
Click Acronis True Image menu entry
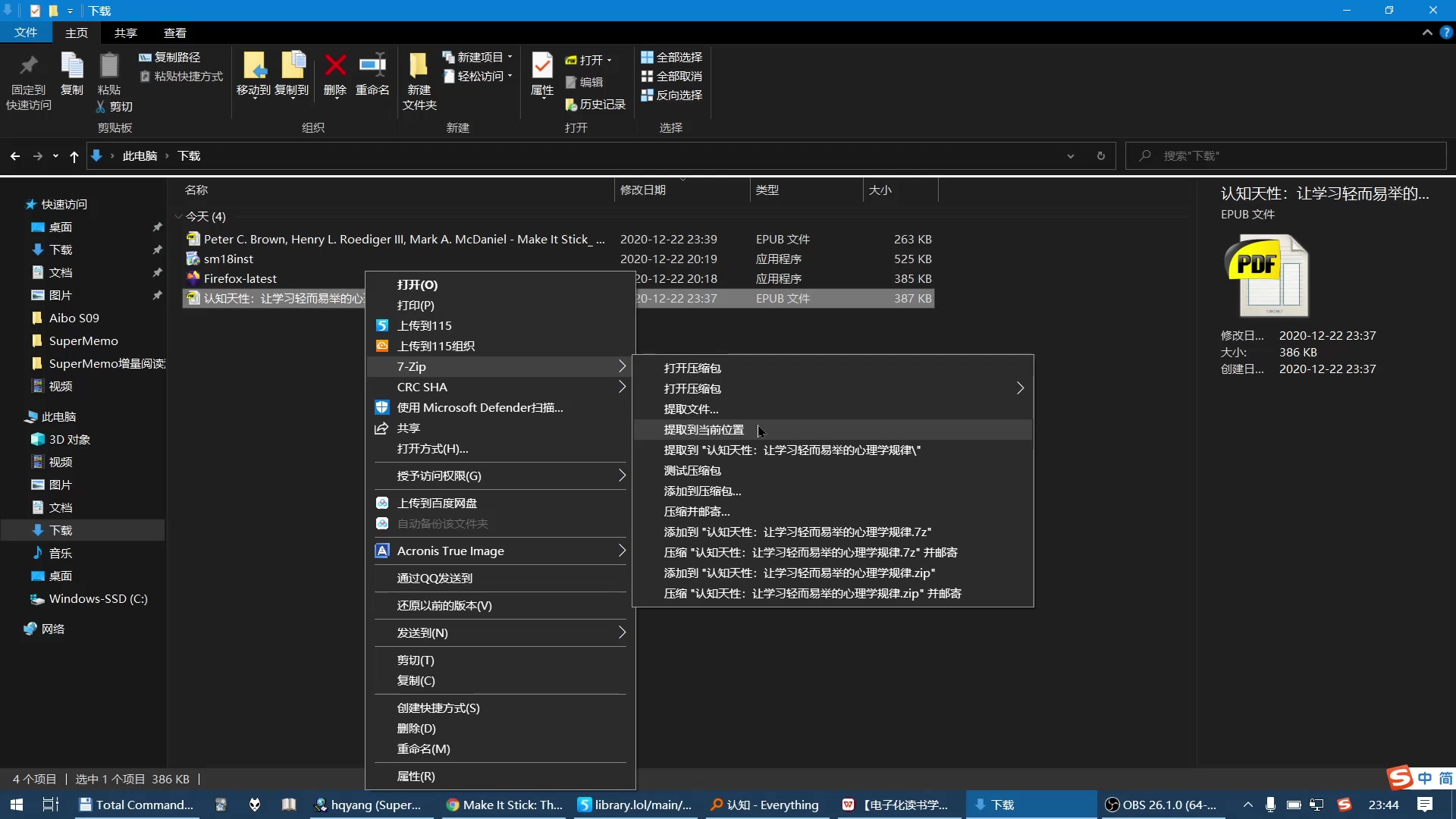pyautogui.click(x=500, y=551)
